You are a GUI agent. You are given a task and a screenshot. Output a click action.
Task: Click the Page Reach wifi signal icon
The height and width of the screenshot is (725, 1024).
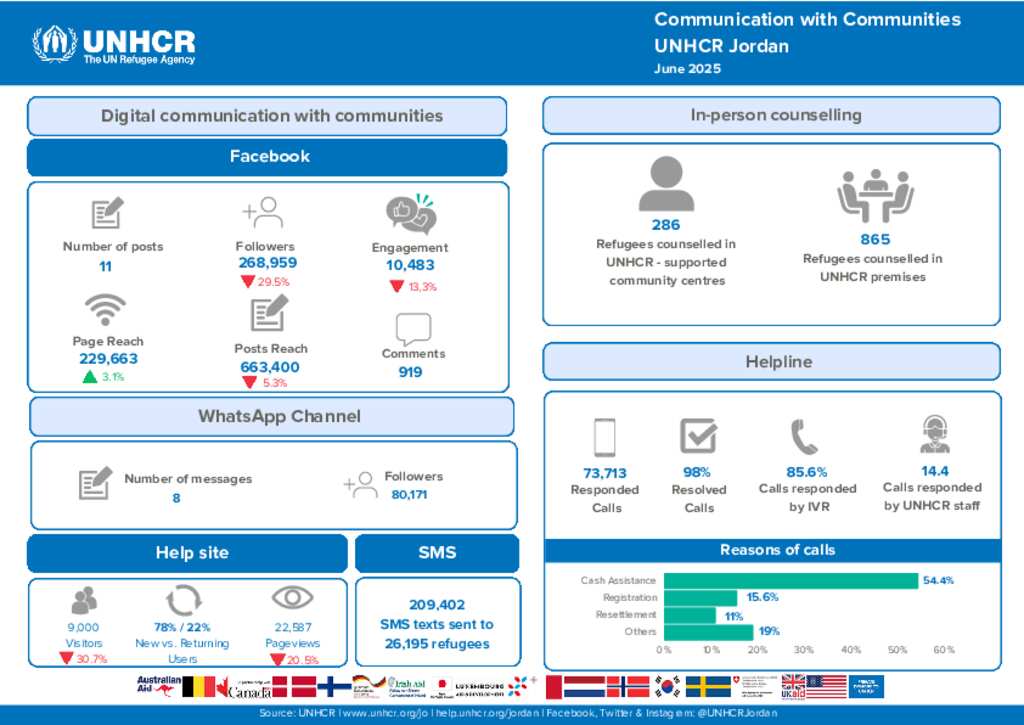(x=105, y=310)
